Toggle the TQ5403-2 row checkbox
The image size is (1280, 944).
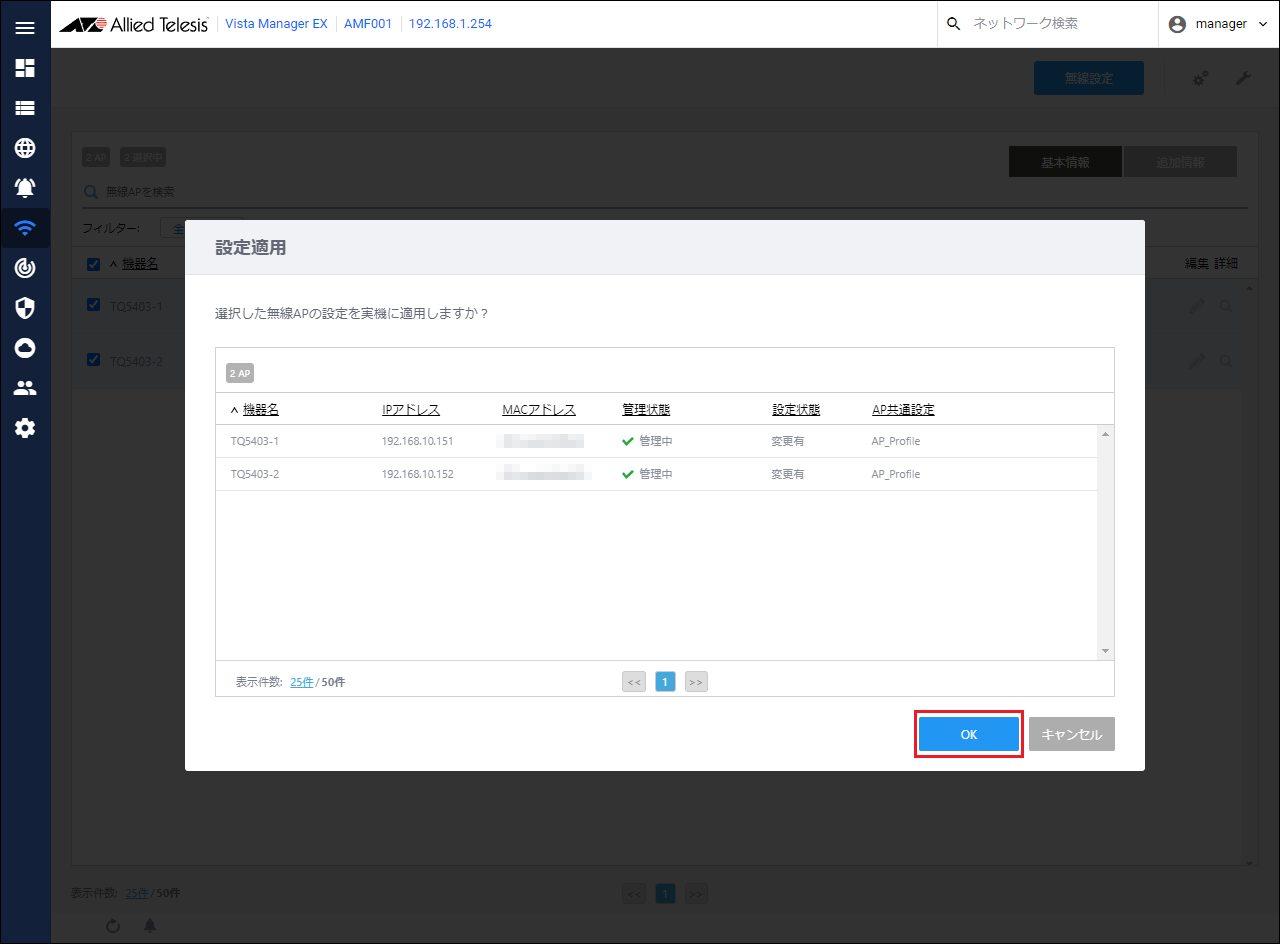click(x=94, y=360)
